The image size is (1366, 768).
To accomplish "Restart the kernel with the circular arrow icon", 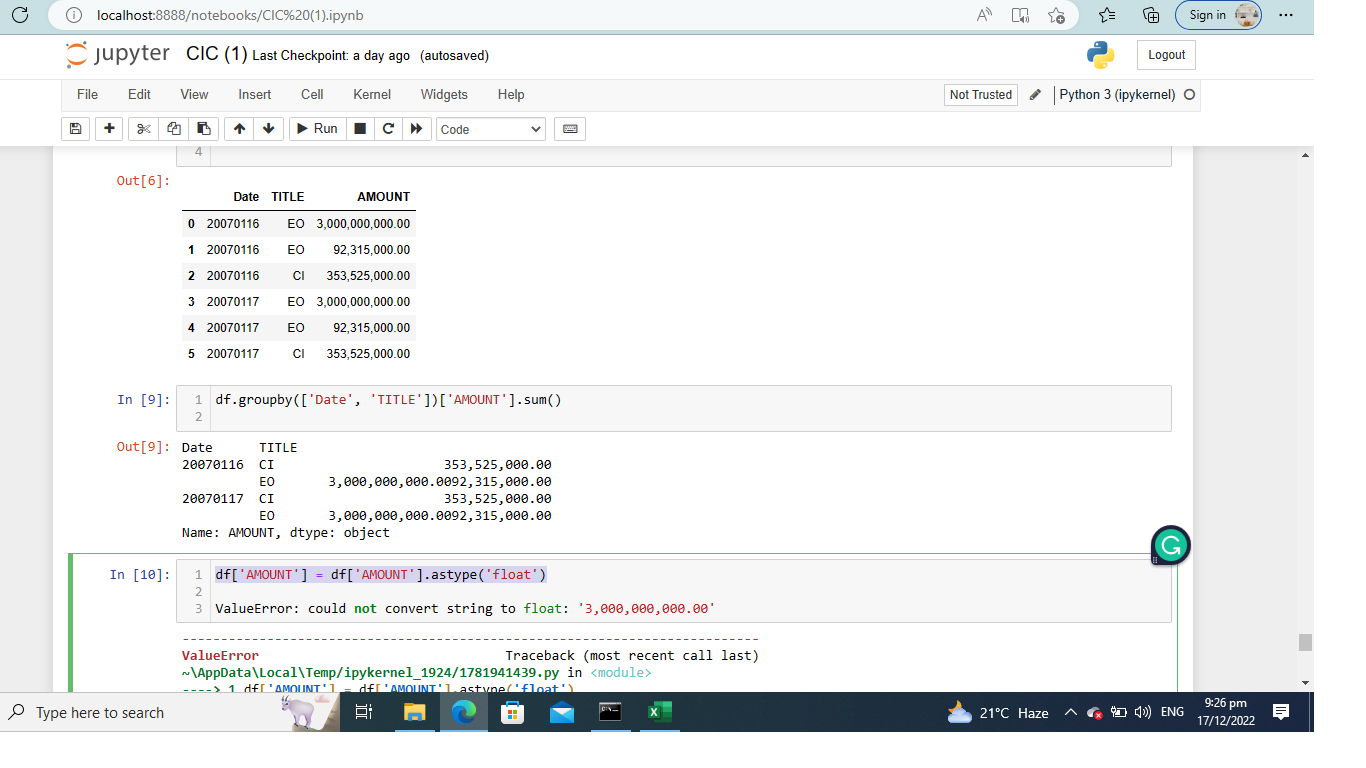I will coord(388,129).
